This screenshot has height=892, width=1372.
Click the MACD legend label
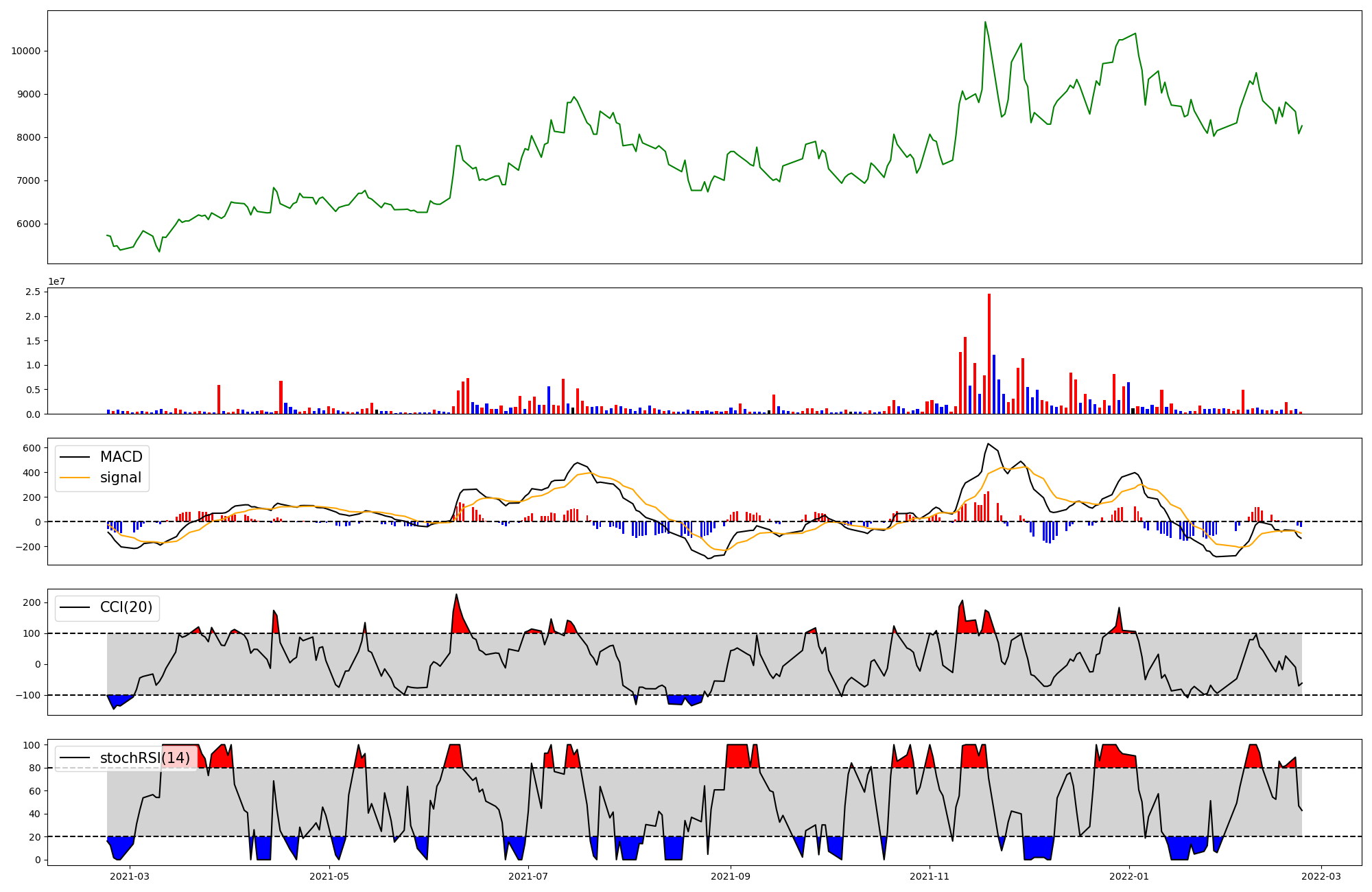121,457
